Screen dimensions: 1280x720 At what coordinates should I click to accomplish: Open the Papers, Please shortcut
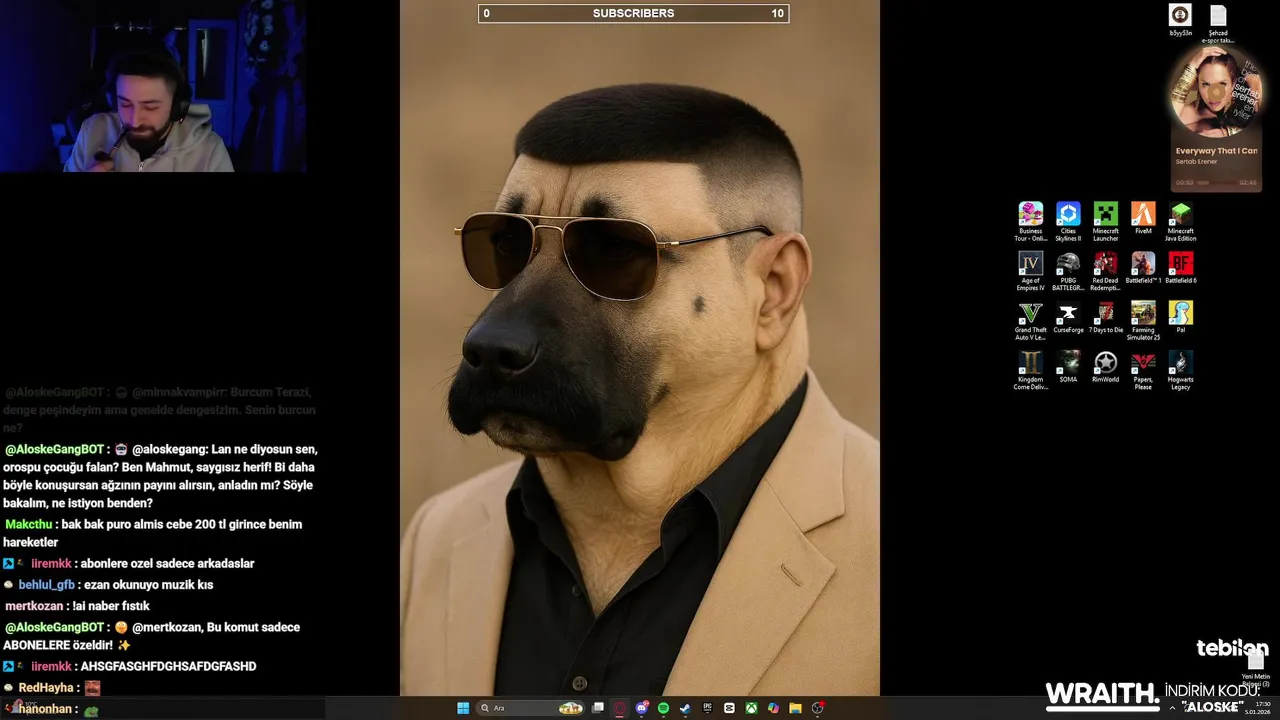click(x=1143, y=370)
